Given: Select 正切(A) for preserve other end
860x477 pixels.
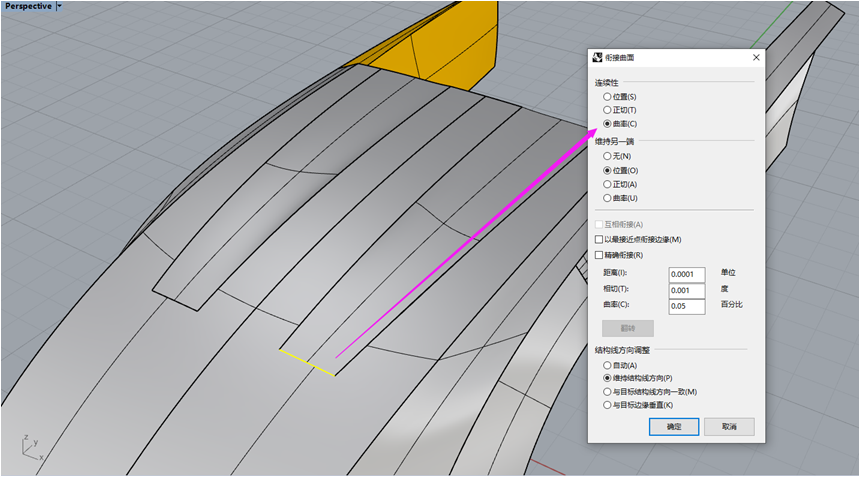Looking at the screenshot, I should 607,184.
